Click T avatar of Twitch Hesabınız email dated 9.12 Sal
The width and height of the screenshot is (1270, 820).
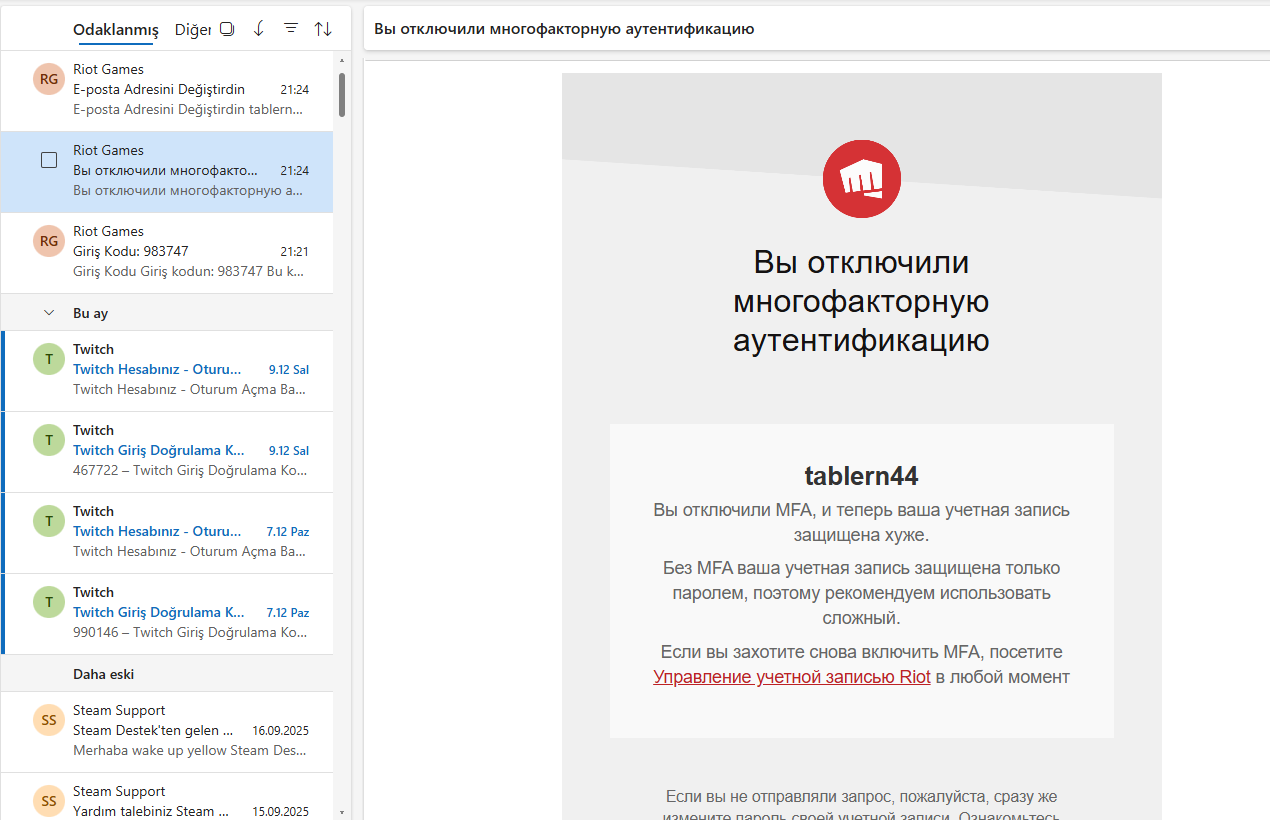tap(48, 359)
